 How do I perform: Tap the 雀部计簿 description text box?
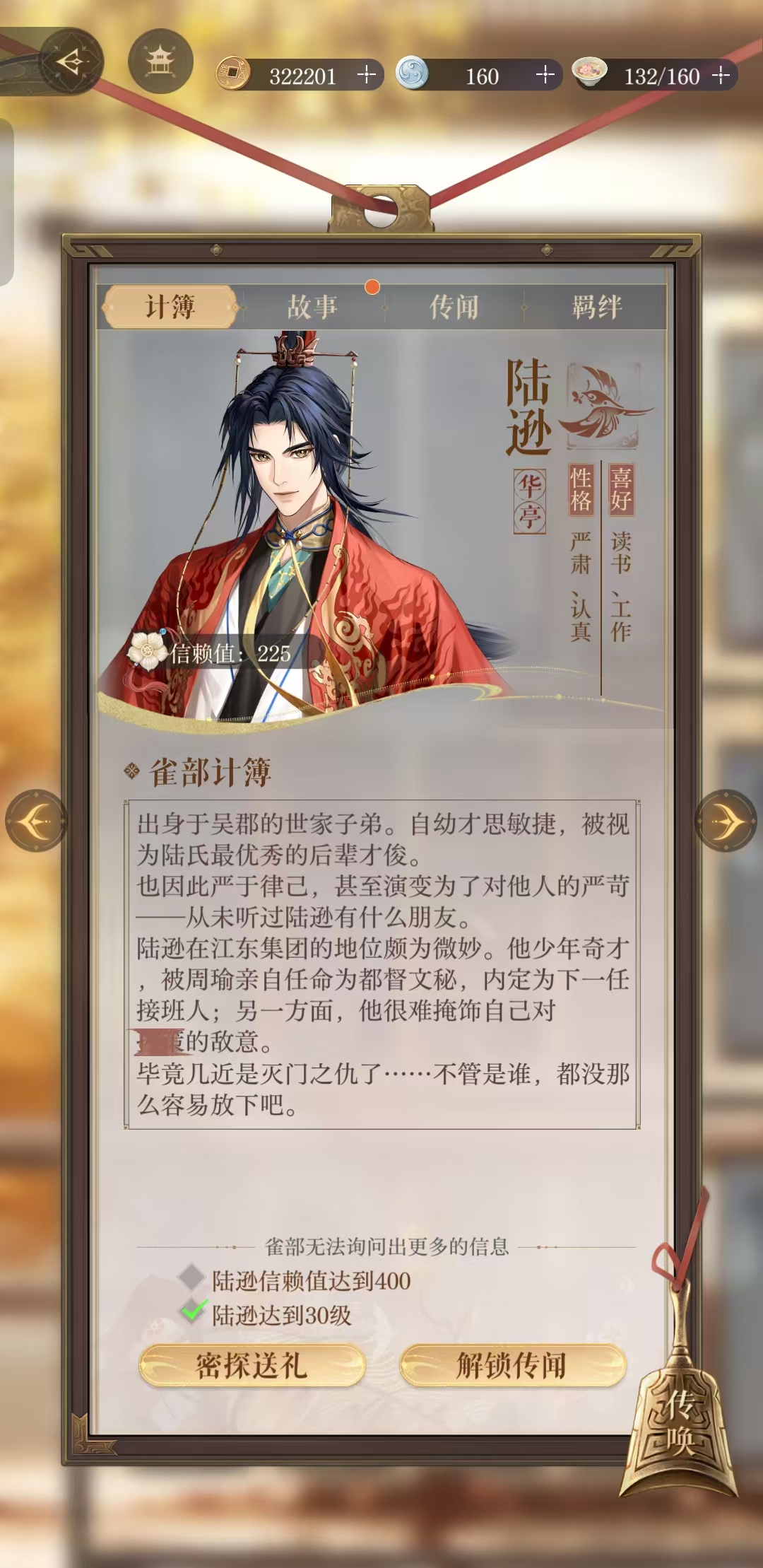[382, 964]
